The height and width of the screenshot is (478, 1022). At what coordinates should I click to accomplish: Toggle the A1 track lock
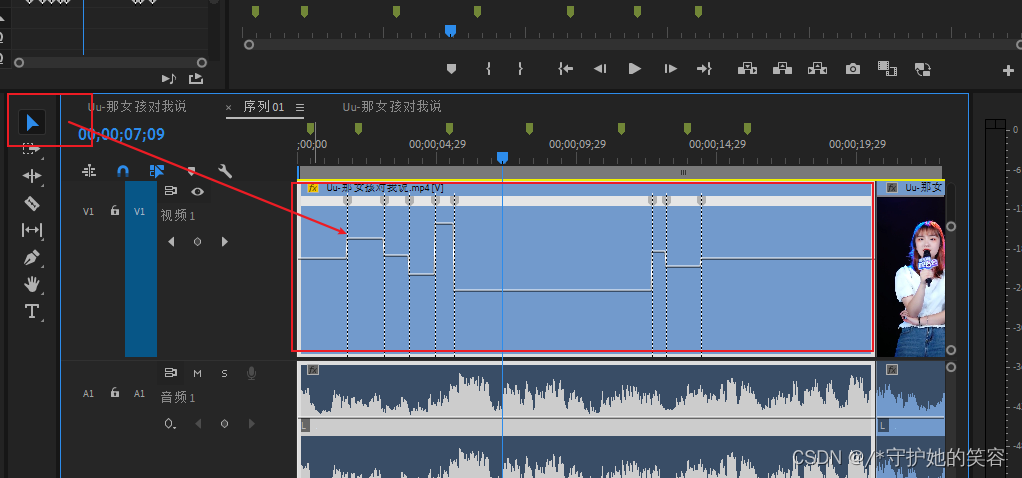[x=115, y=393]
